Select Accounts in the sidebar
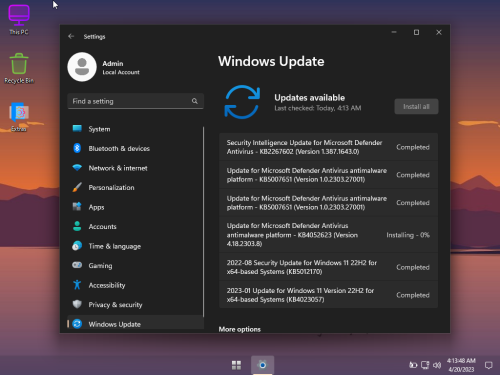The image size is (500, 375). [135, 226]
